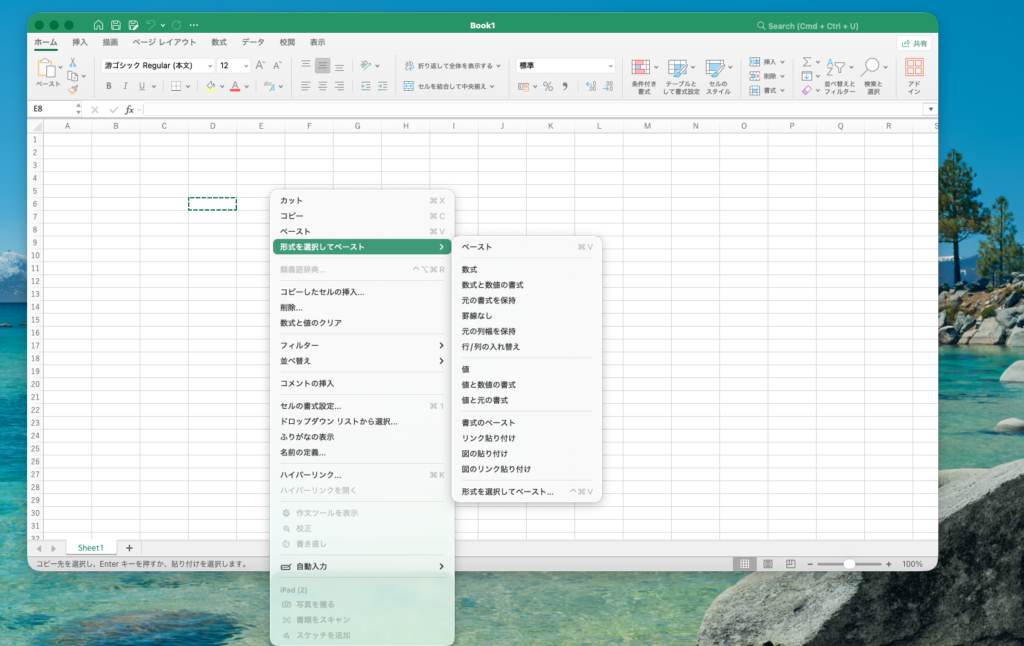Click the add-ins icon

click(x=914, y=68)
